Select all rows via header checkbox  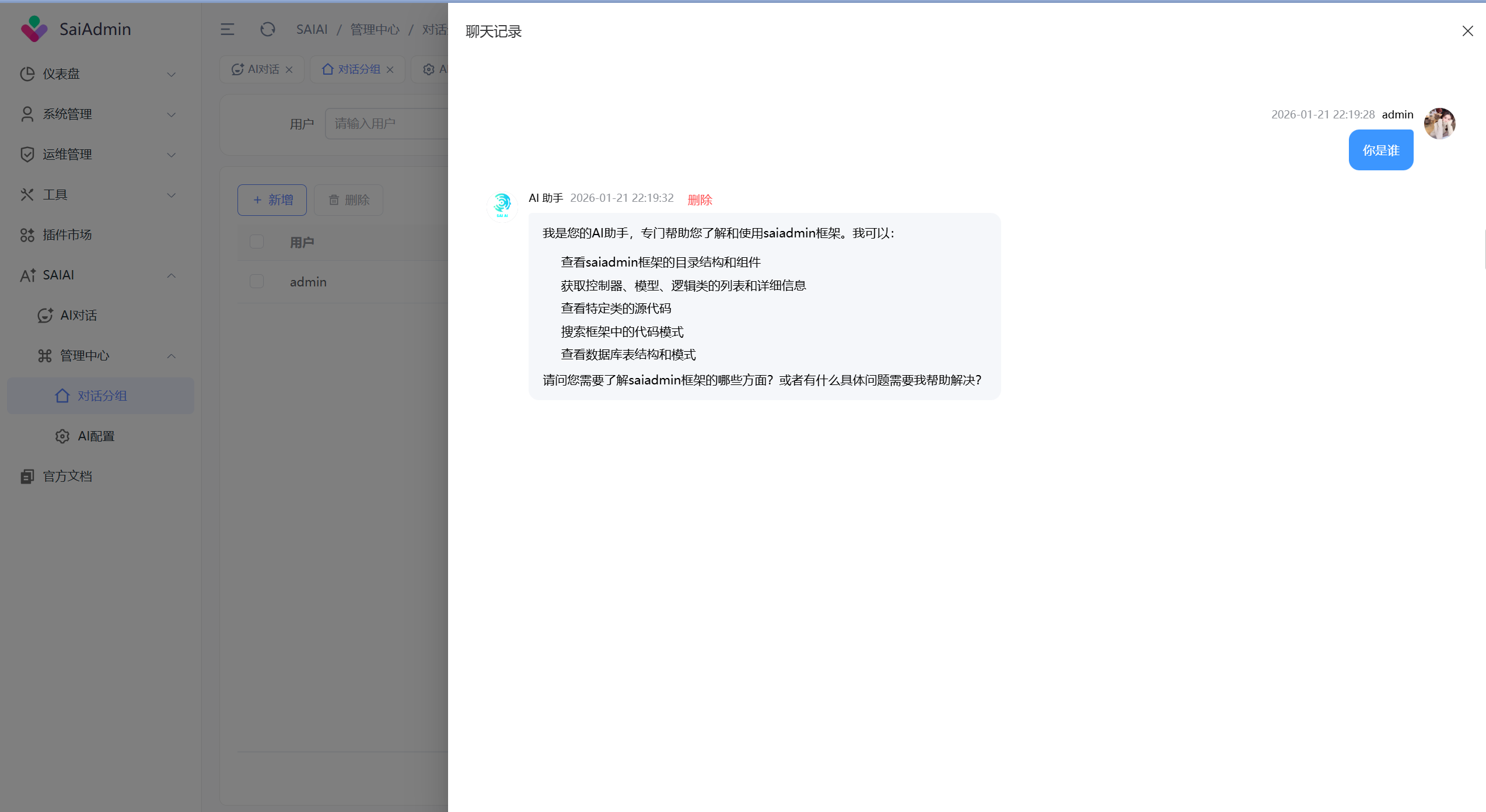coord(257,242)
